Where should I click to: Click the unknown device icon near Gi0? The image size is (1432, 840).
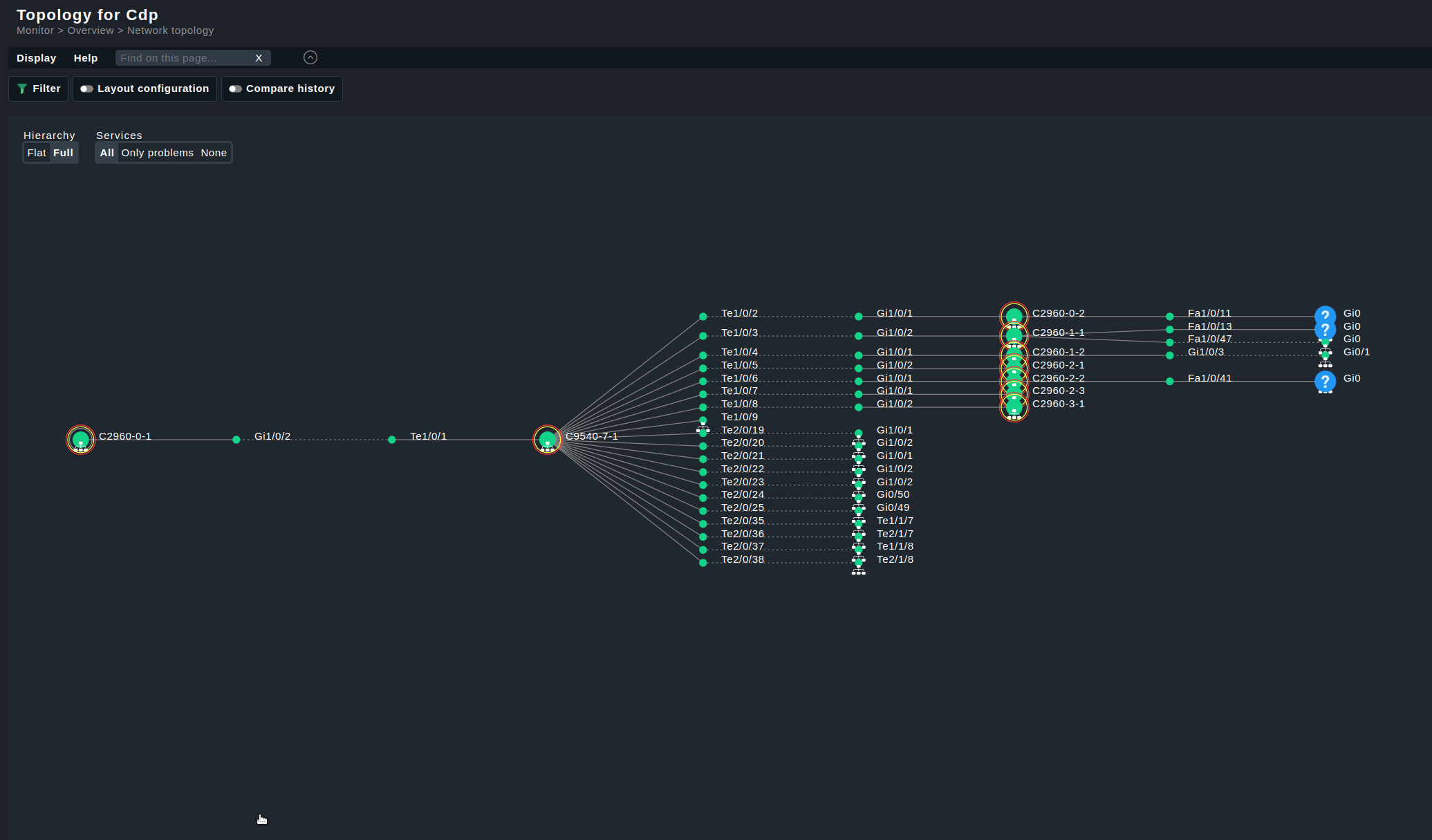pos(1323,313)
